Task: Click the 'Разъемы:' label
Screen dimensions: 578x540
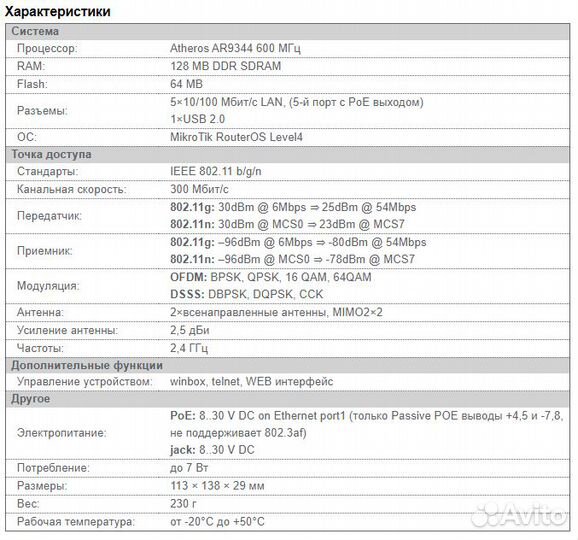Action: 42,111
